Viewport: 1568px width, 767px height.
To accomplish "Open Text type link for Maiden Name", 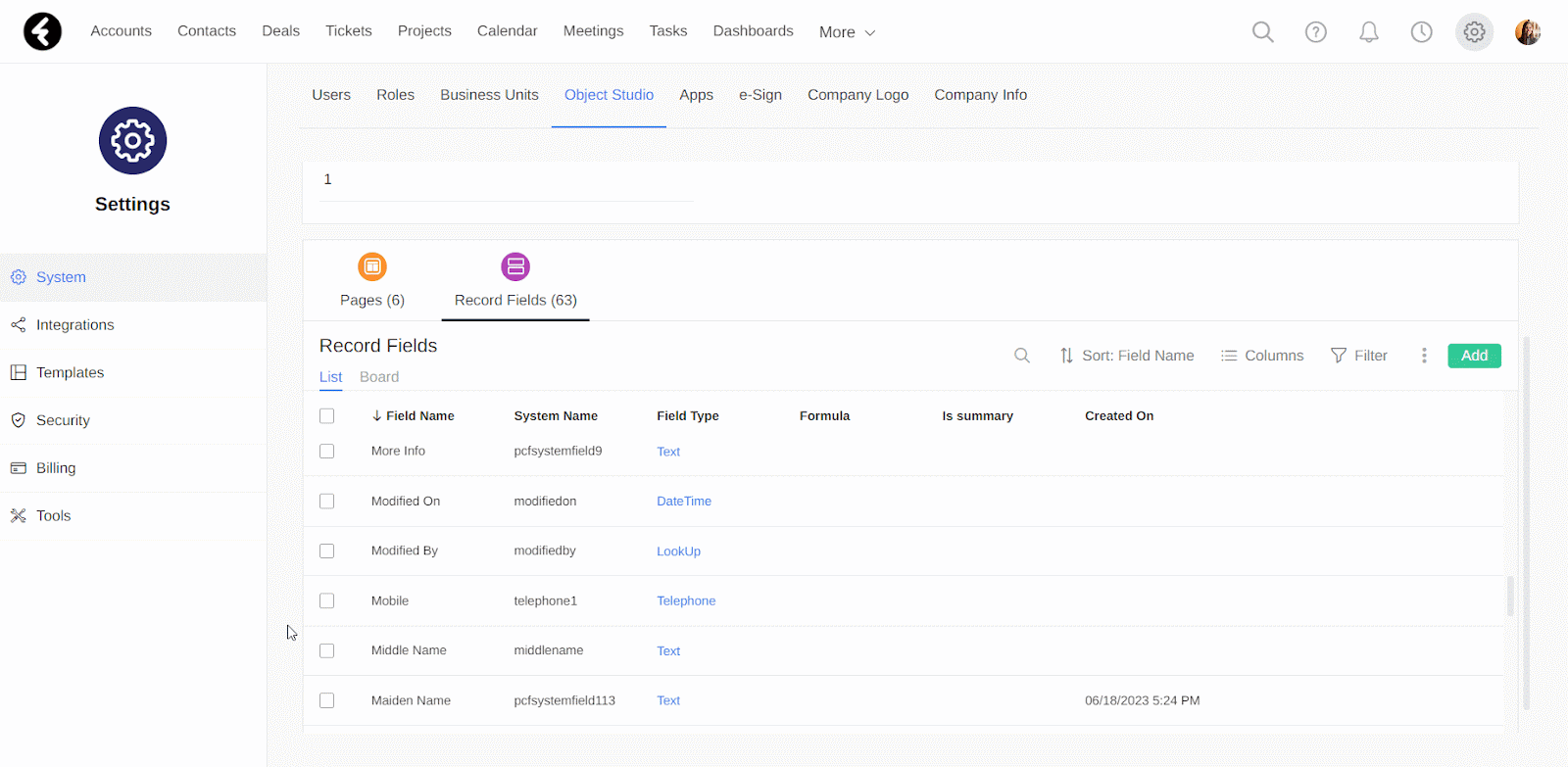I will click(x=668, y=701).
